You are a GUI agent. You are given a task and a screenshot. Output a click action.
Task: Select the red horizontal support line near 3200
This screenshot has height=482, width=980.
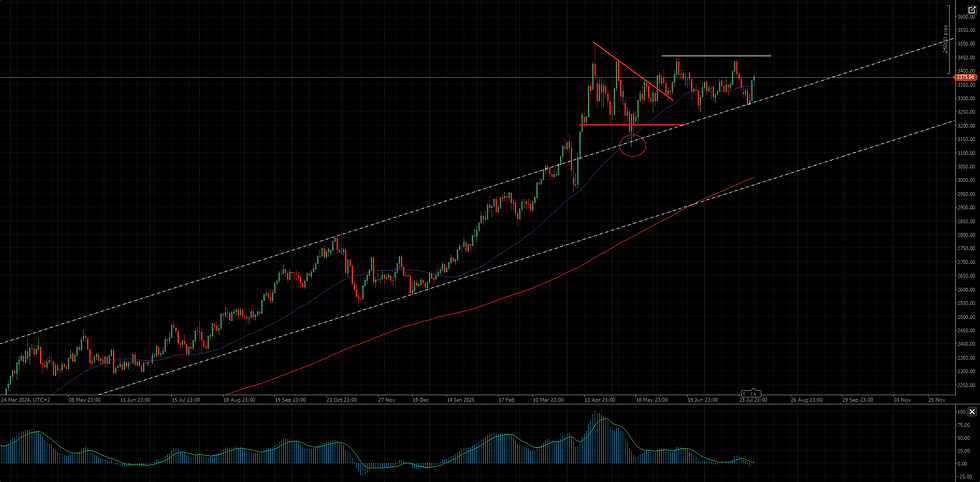(631, 125)
